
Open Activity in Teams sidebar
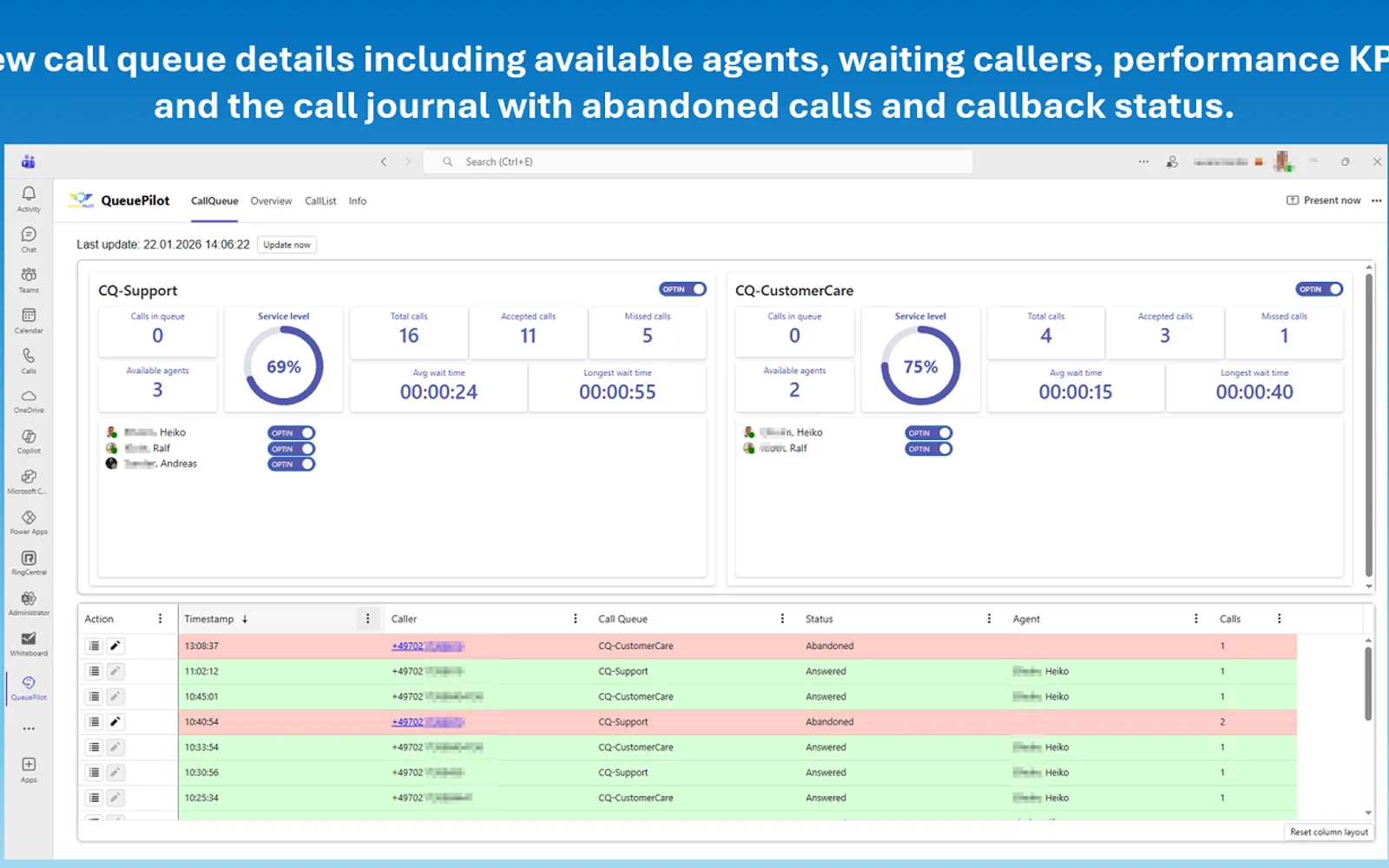(x=29, y=198)
